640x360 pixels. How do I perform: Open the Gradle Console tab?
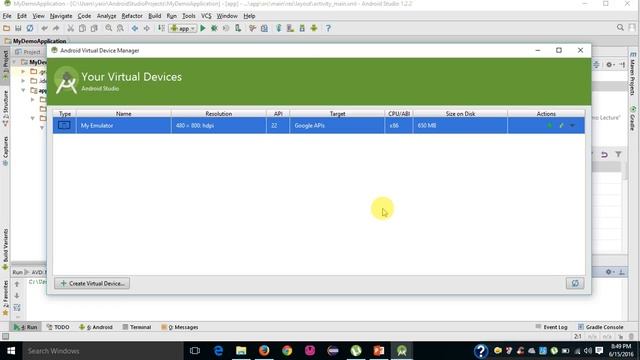[600, 327]
